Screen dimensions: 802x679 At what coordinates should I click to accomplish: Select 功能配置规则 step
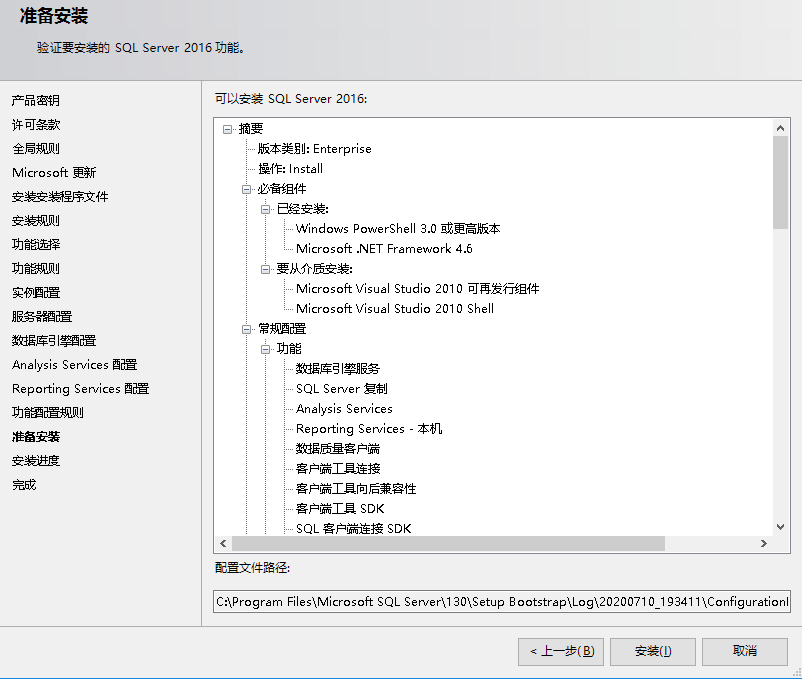tap(48, 413)
